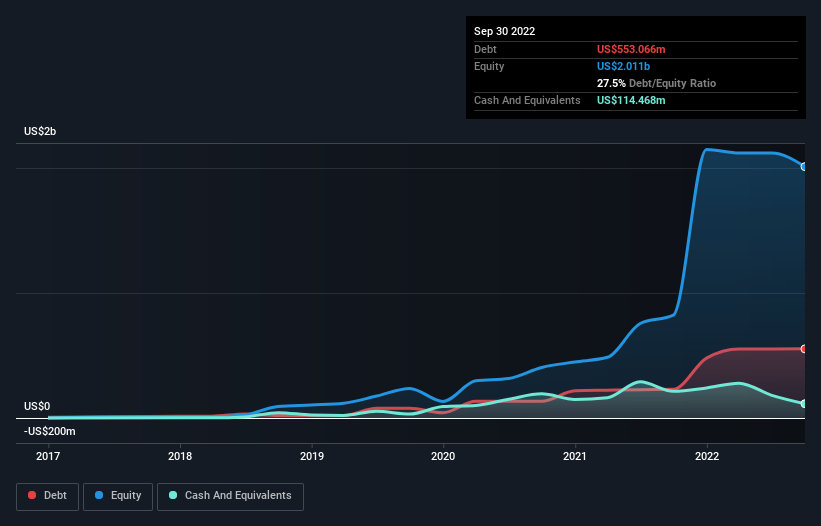Toggle the Cash And Equivalents legend button

click(x=230, y=496)
